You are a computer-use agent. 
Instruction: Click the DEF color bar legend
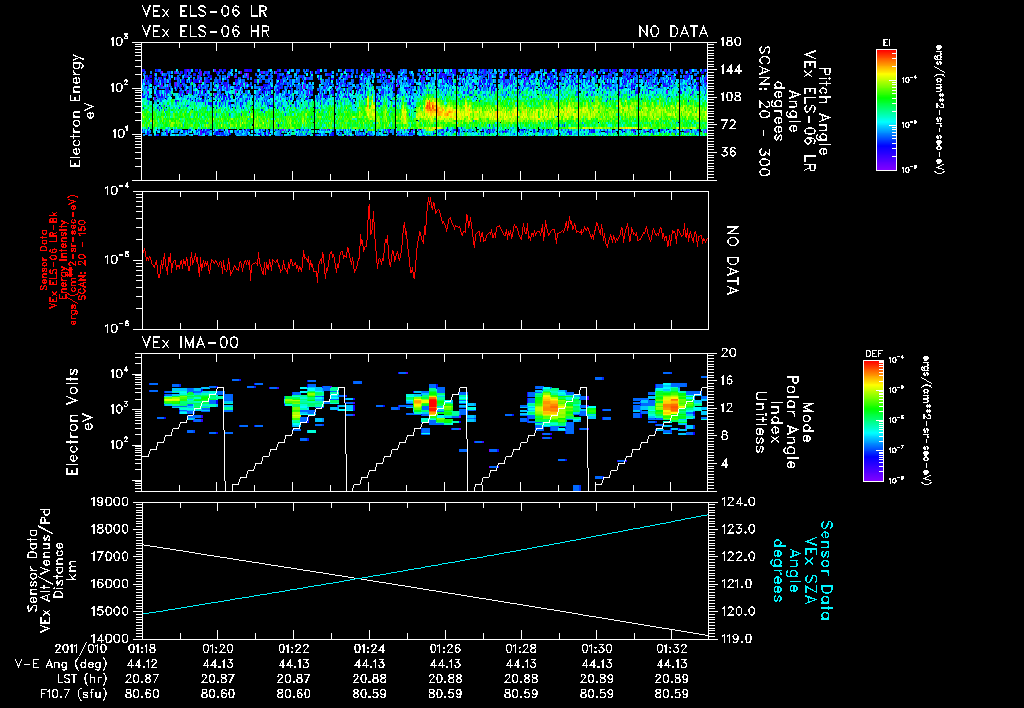pos(873,421)
